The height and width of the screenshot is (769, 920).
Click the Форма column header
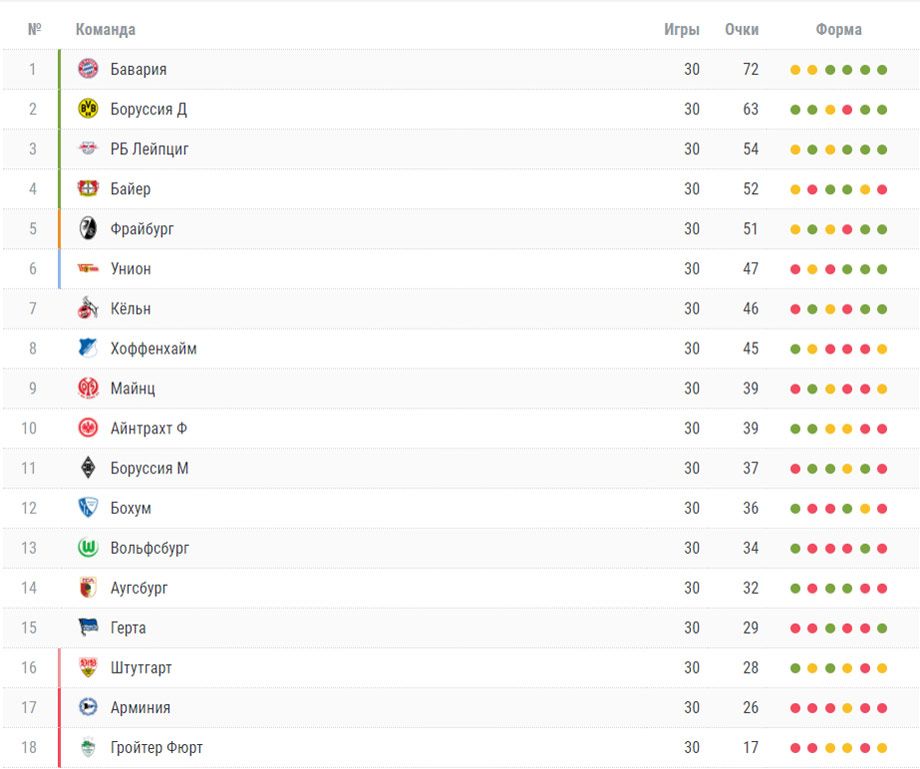tap(838, 29)
